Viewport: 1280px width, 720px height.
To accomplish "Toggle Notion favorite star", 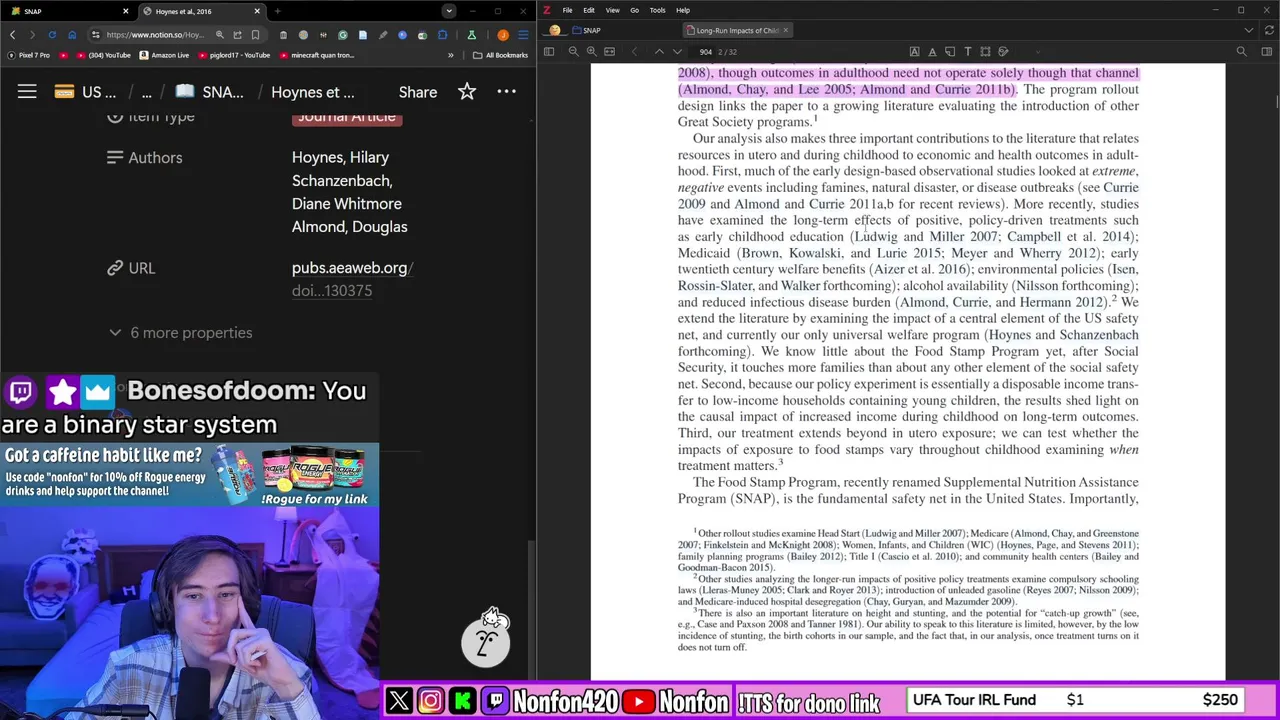I will (467, 92).
